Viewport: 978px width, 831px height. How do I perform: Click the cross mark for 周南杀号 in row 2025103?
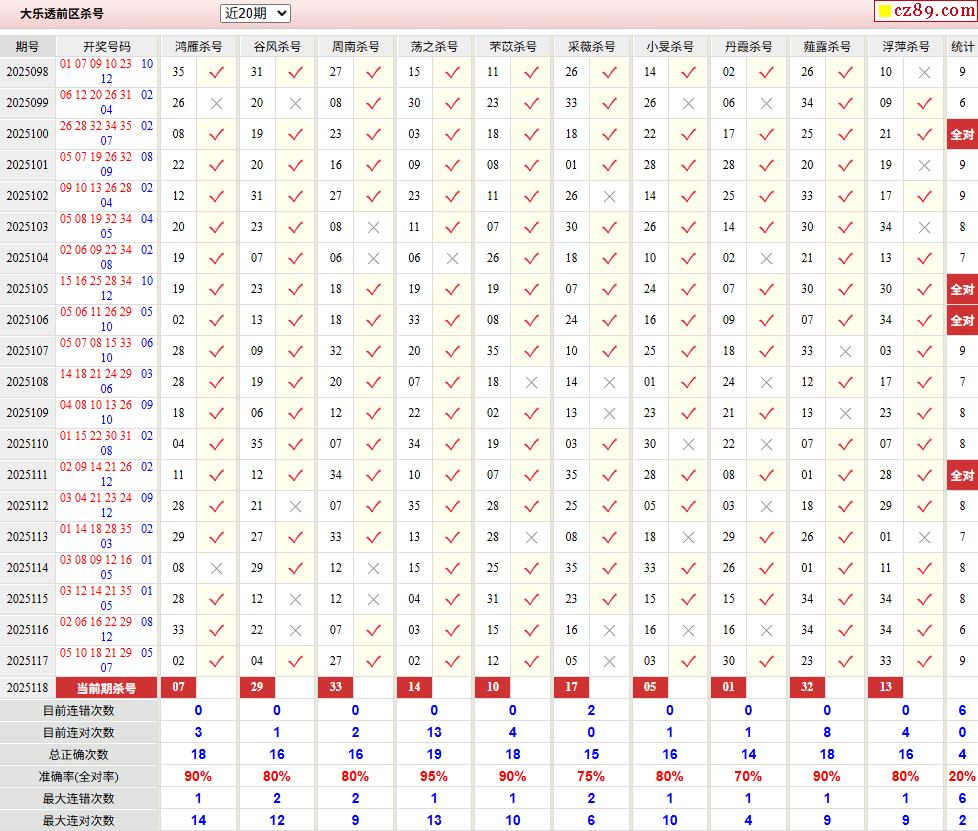[374, 227]
